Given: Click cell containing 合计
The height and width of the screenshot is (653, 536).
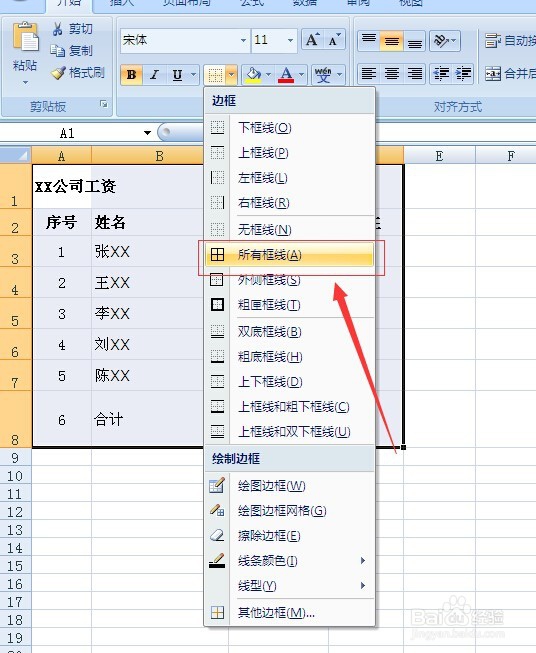Looking at the screenshot, I should [147, 419].
